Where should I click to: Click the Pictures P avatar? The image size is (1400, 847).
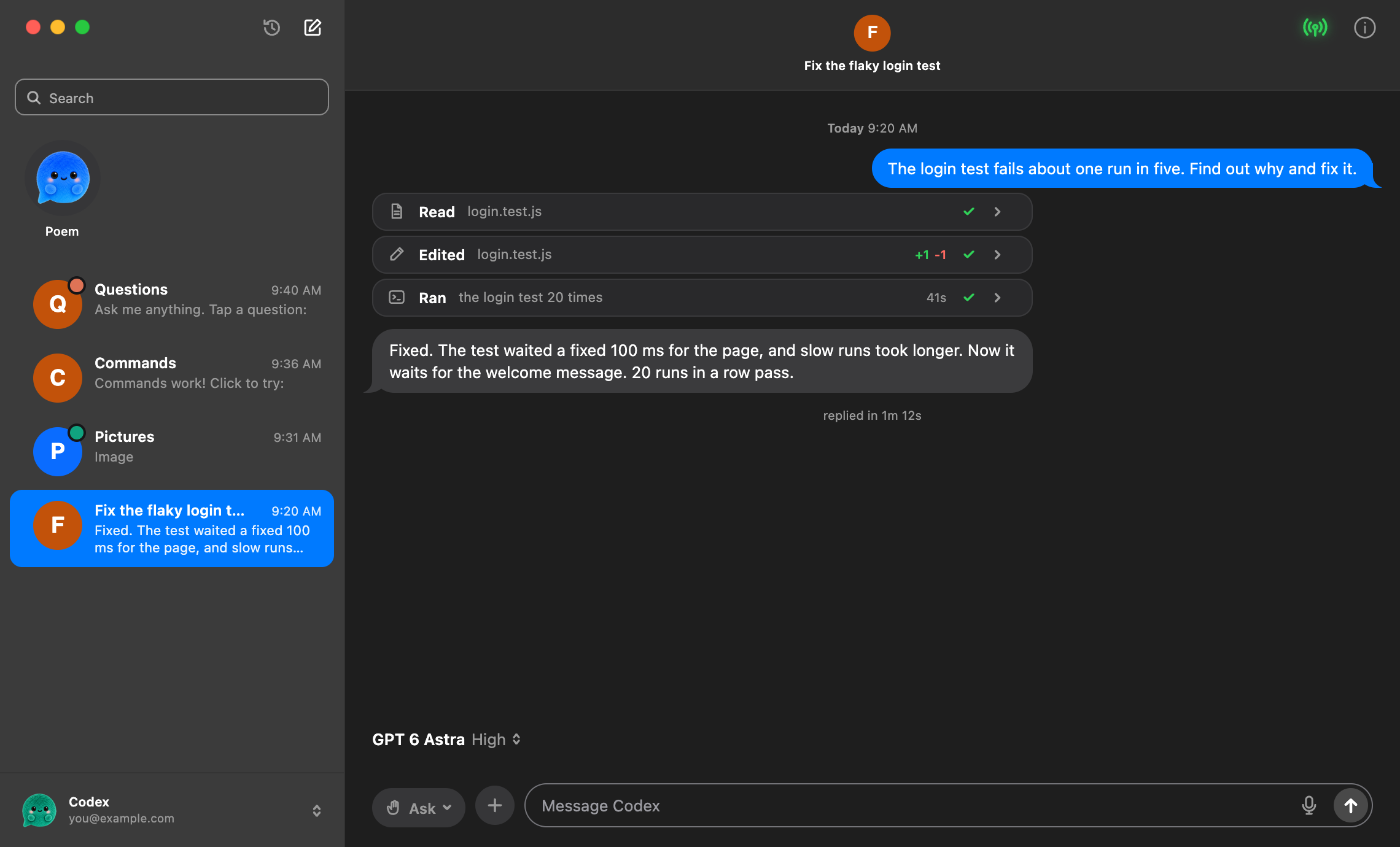pos(58,451)
